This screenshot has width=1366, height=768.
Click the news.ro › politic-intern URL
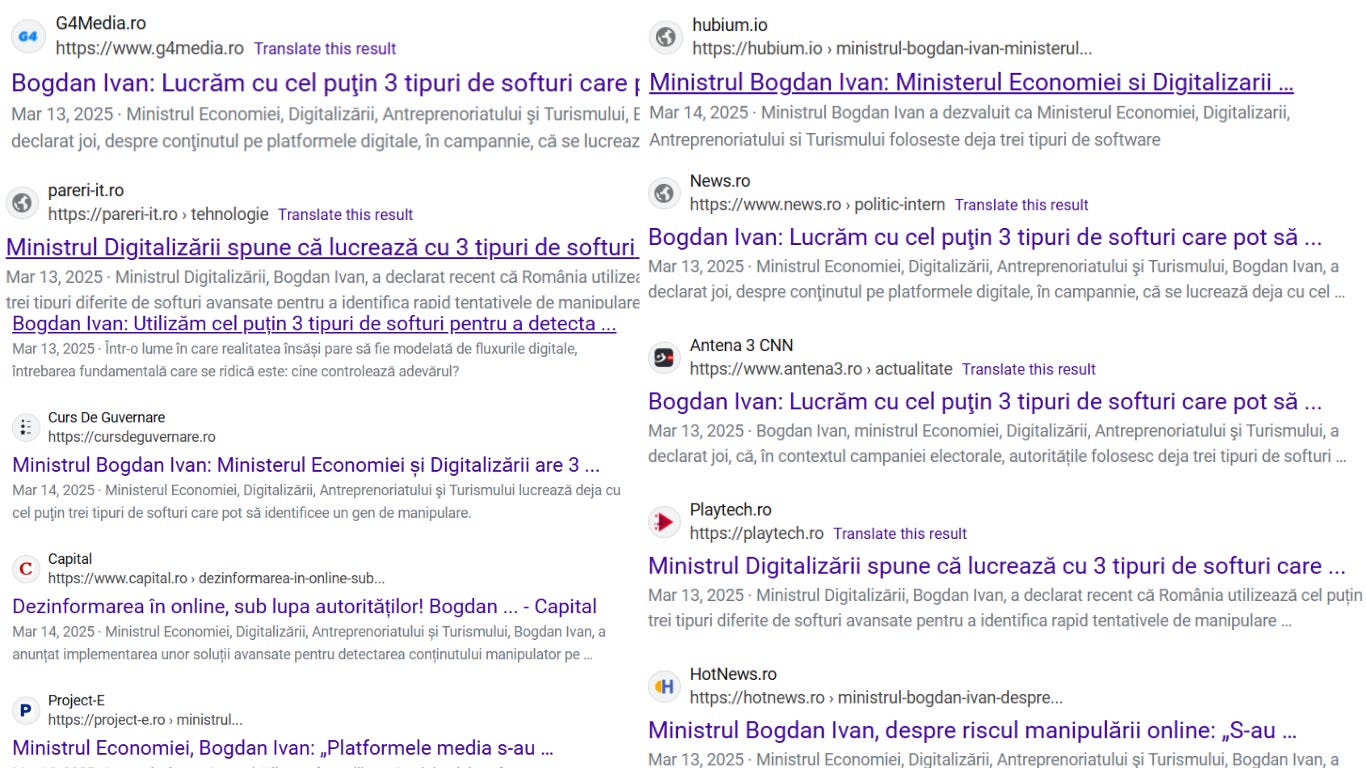point(817,204)
